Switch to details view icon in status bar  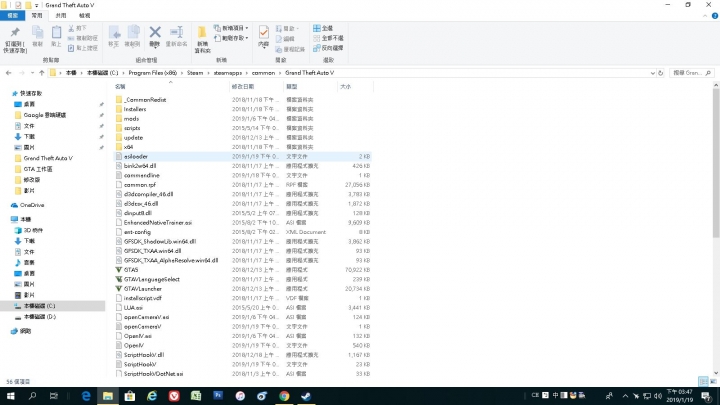[x=703, y=382]
